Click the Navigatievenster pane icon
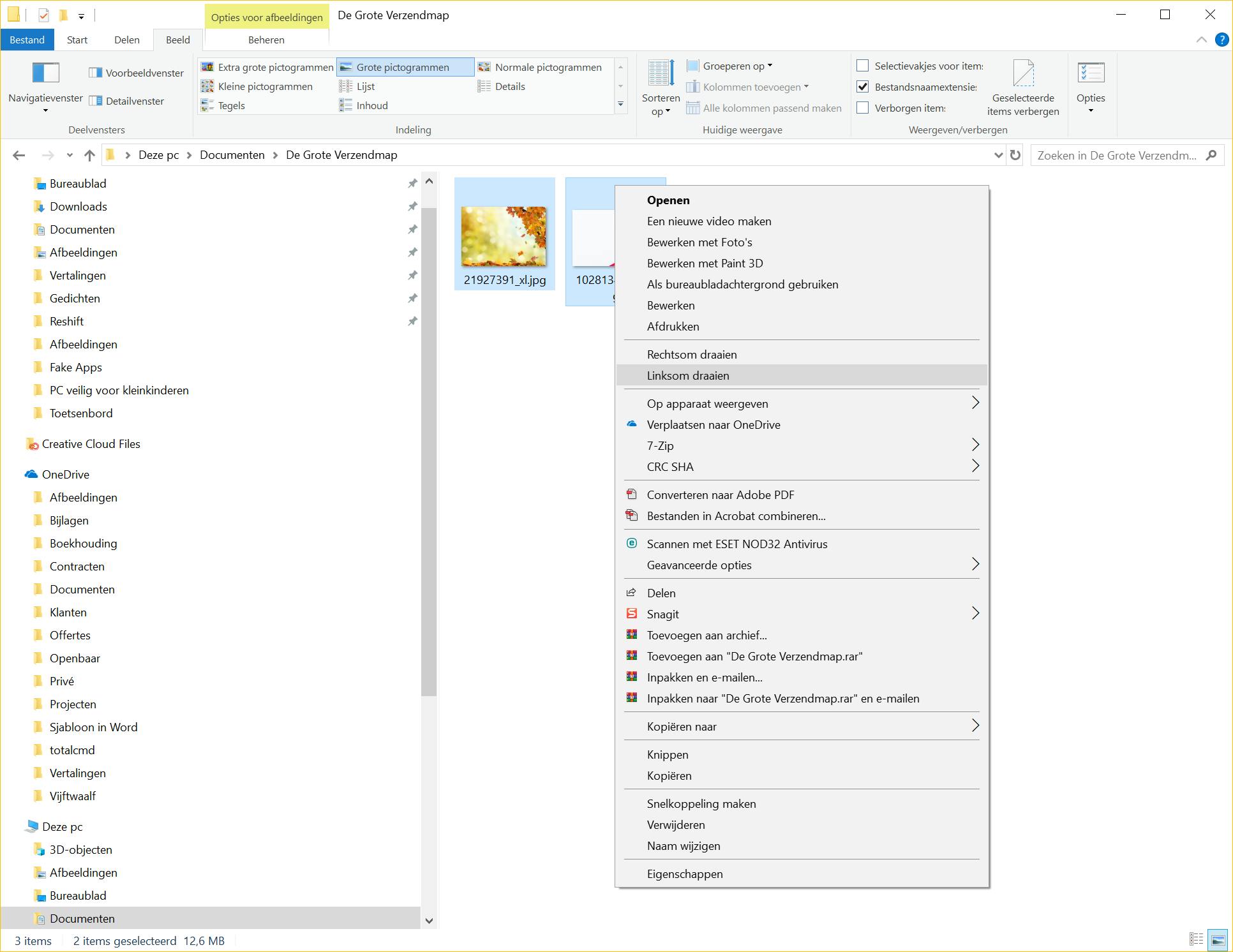This screenshot has height=952, width=1233. tap(45, 73)
